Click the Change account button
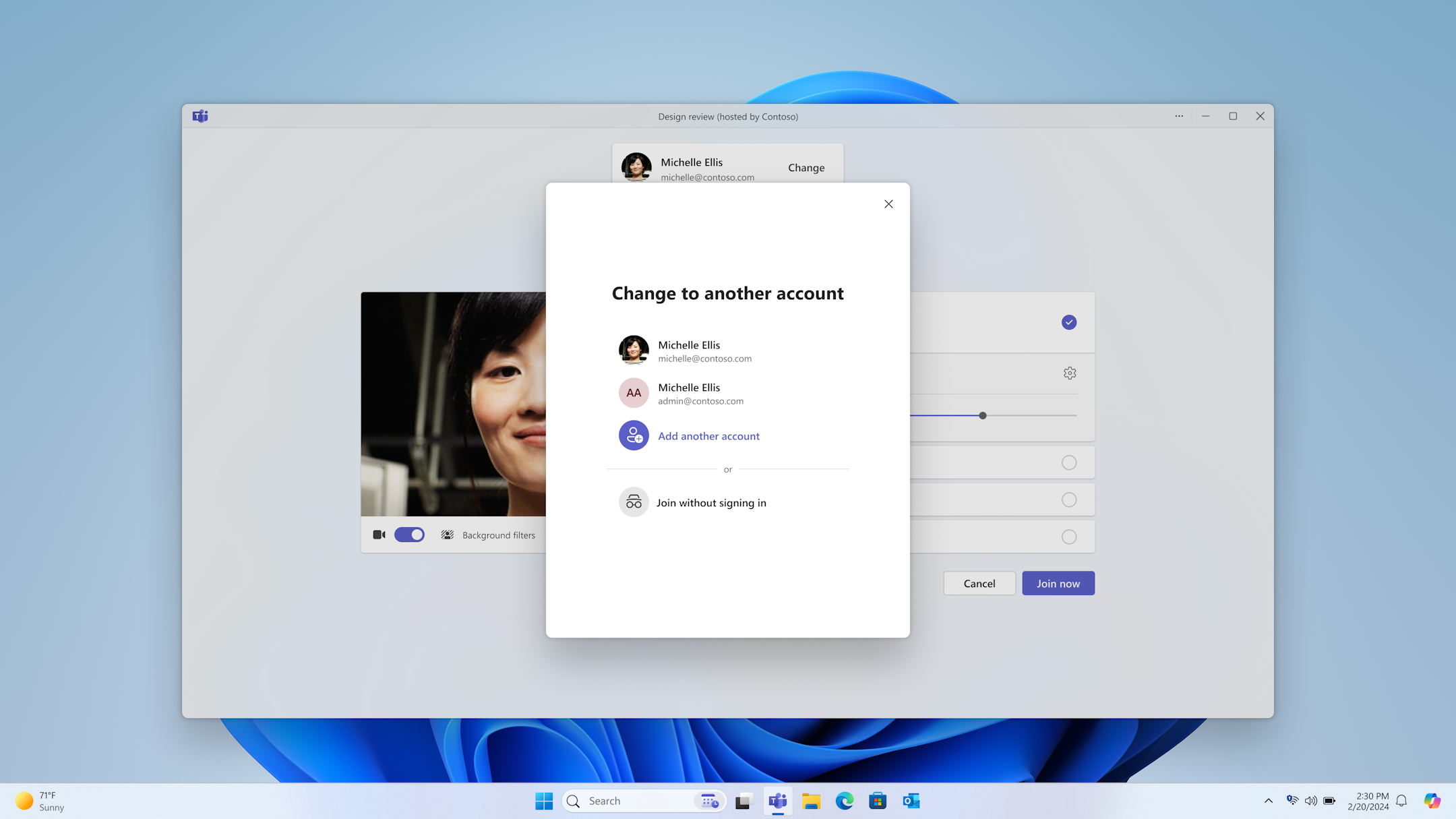Screen dimensions: 1456x819 (806, 167)
